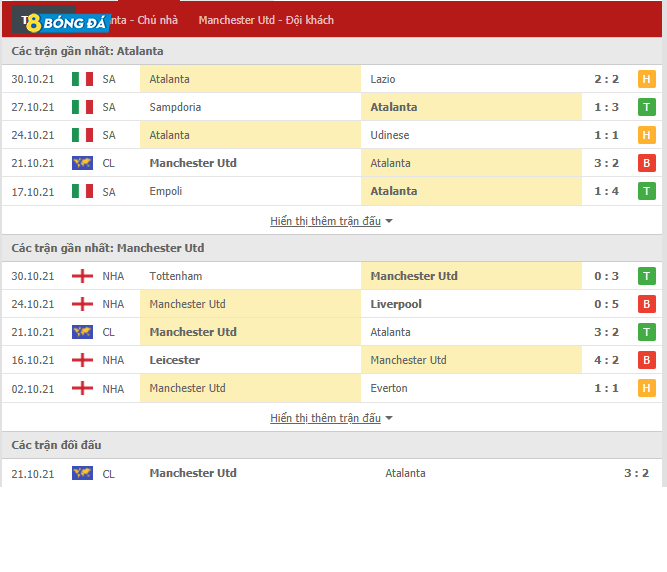Click the Empoli team name

165,191
